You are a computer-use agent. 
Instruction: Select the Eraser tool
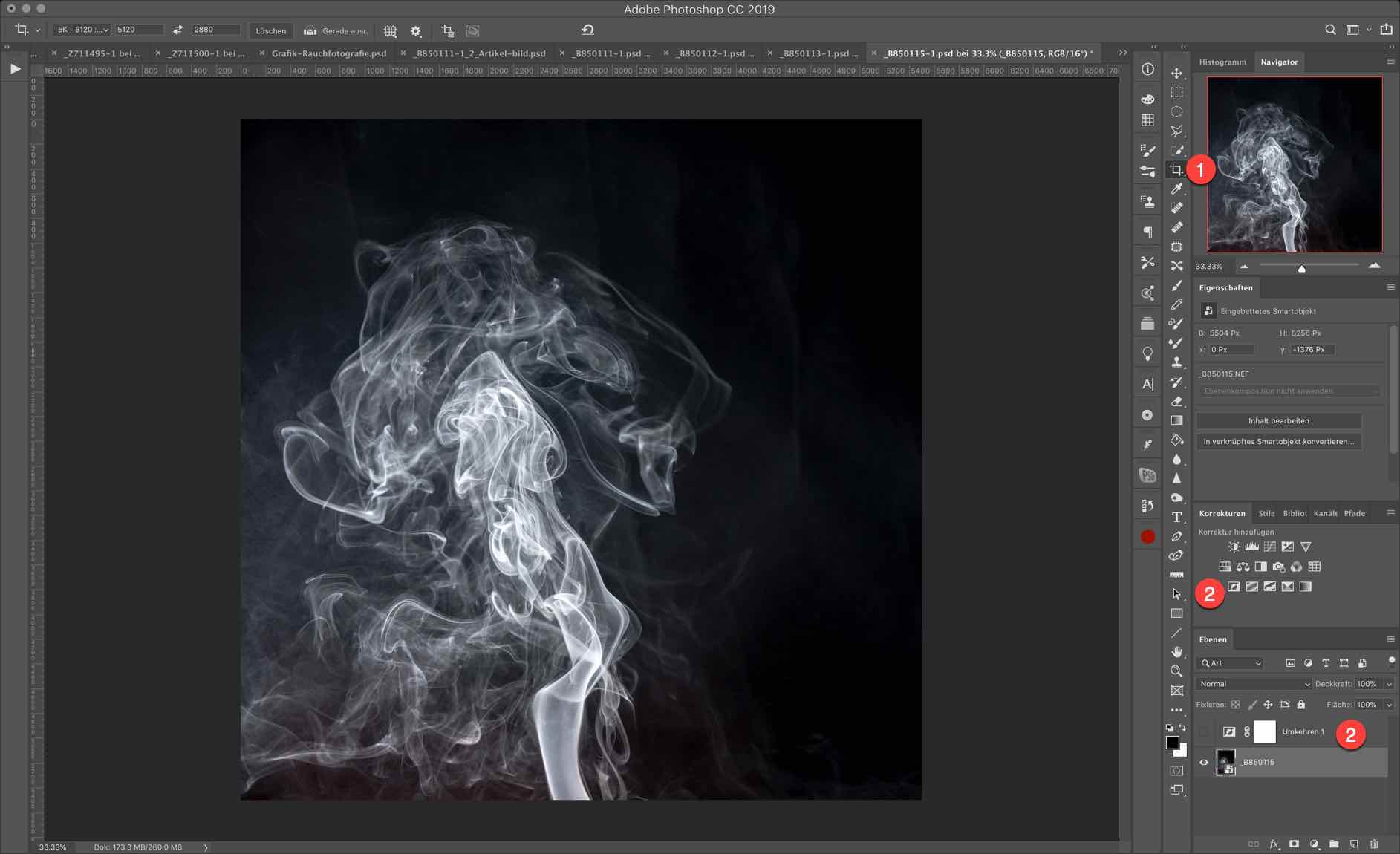point(1176,401)
